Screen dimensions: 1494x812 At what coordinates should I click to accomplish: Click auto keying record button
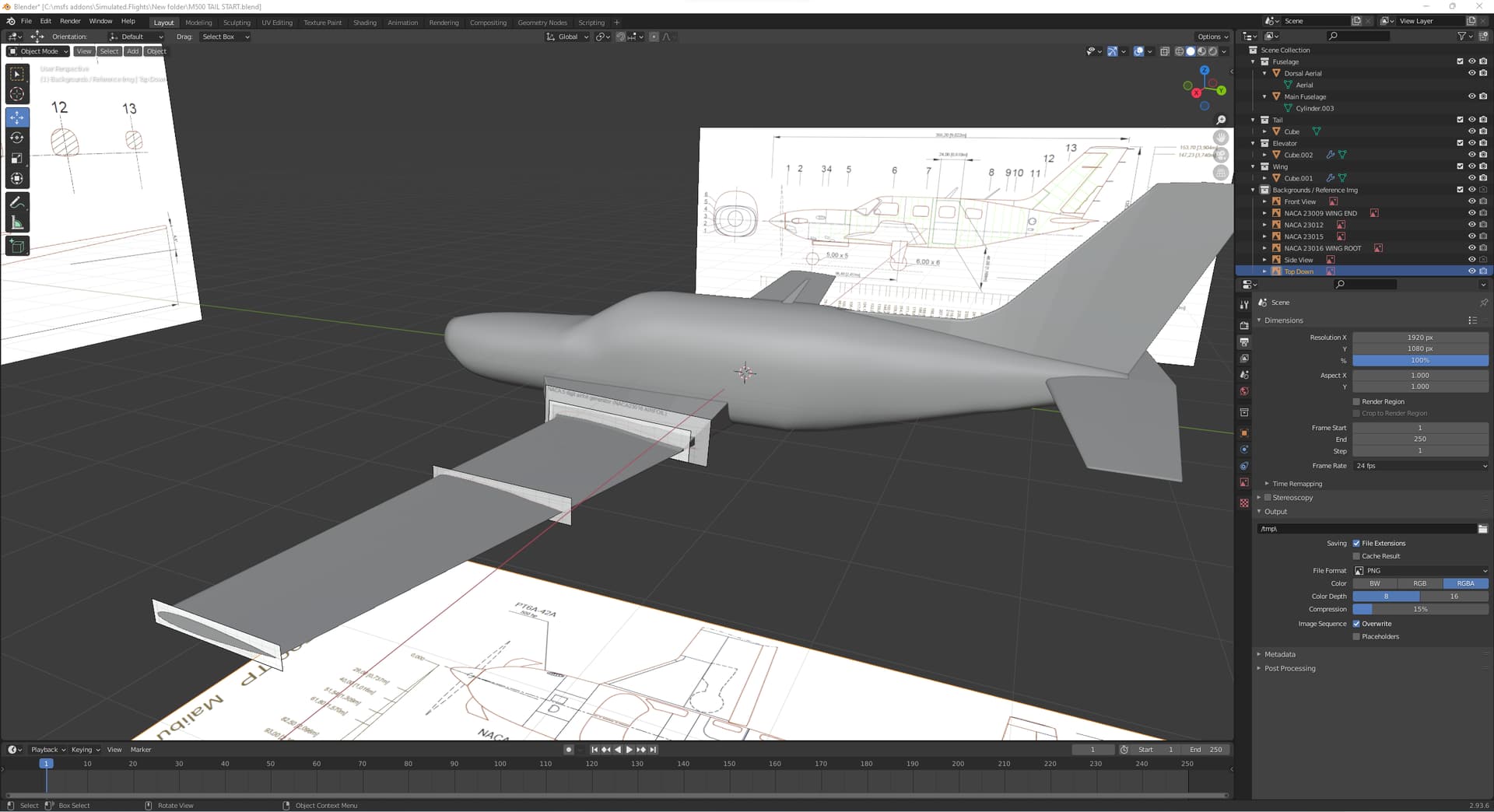click(x=569, y=750)
